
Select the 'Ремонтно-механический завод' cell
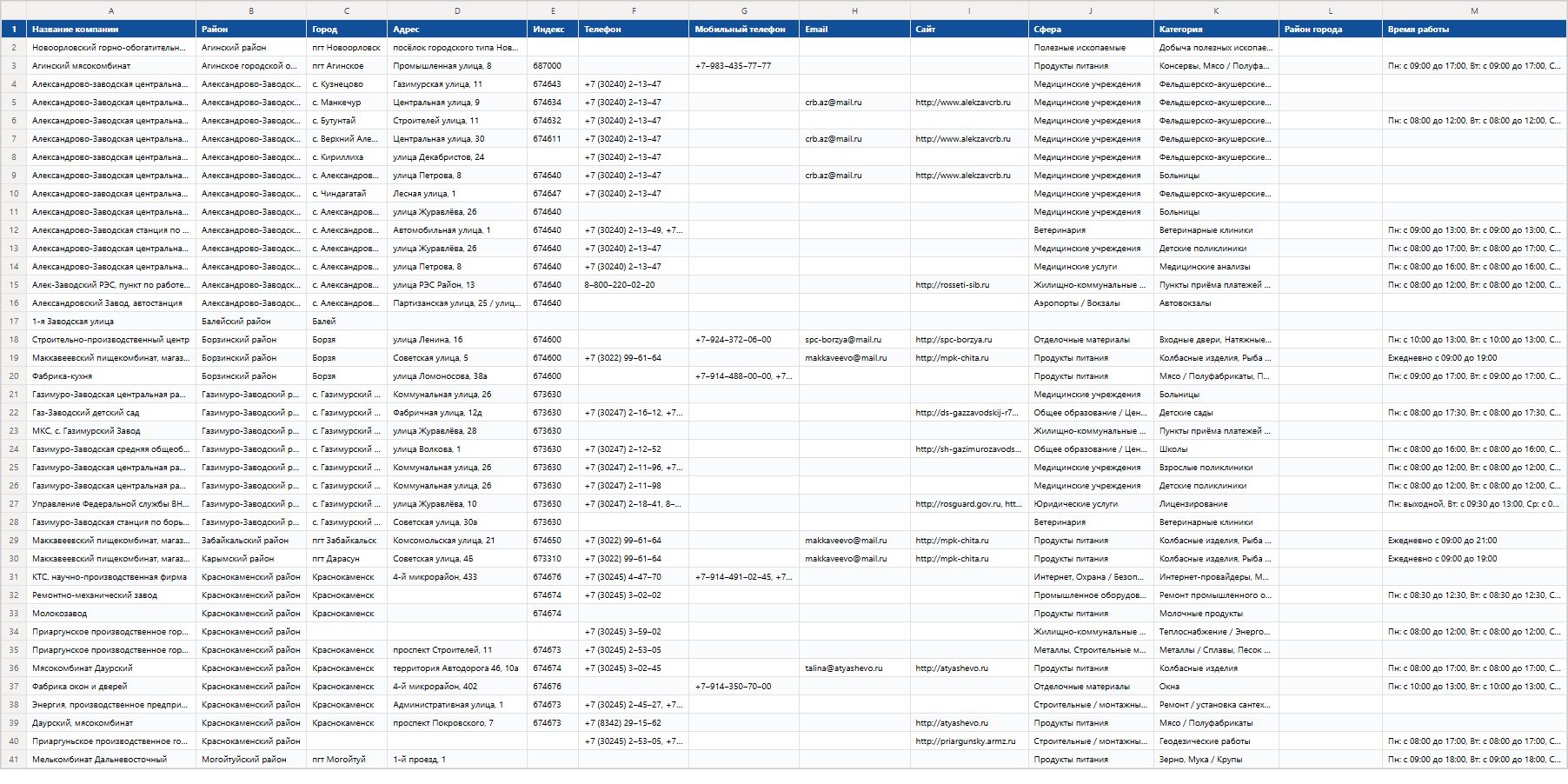coord(111,595)
